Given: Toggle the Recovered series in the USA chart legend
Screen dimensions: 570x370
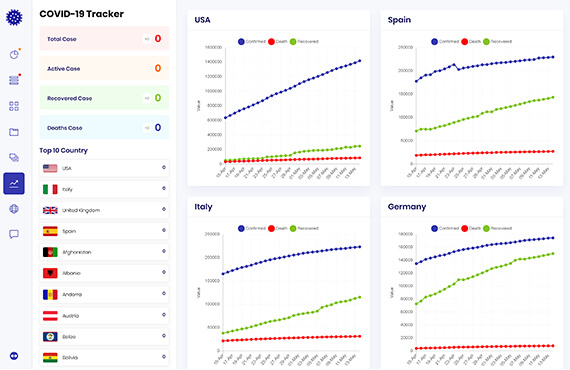Looking at the screenshot, I should 304,41.
